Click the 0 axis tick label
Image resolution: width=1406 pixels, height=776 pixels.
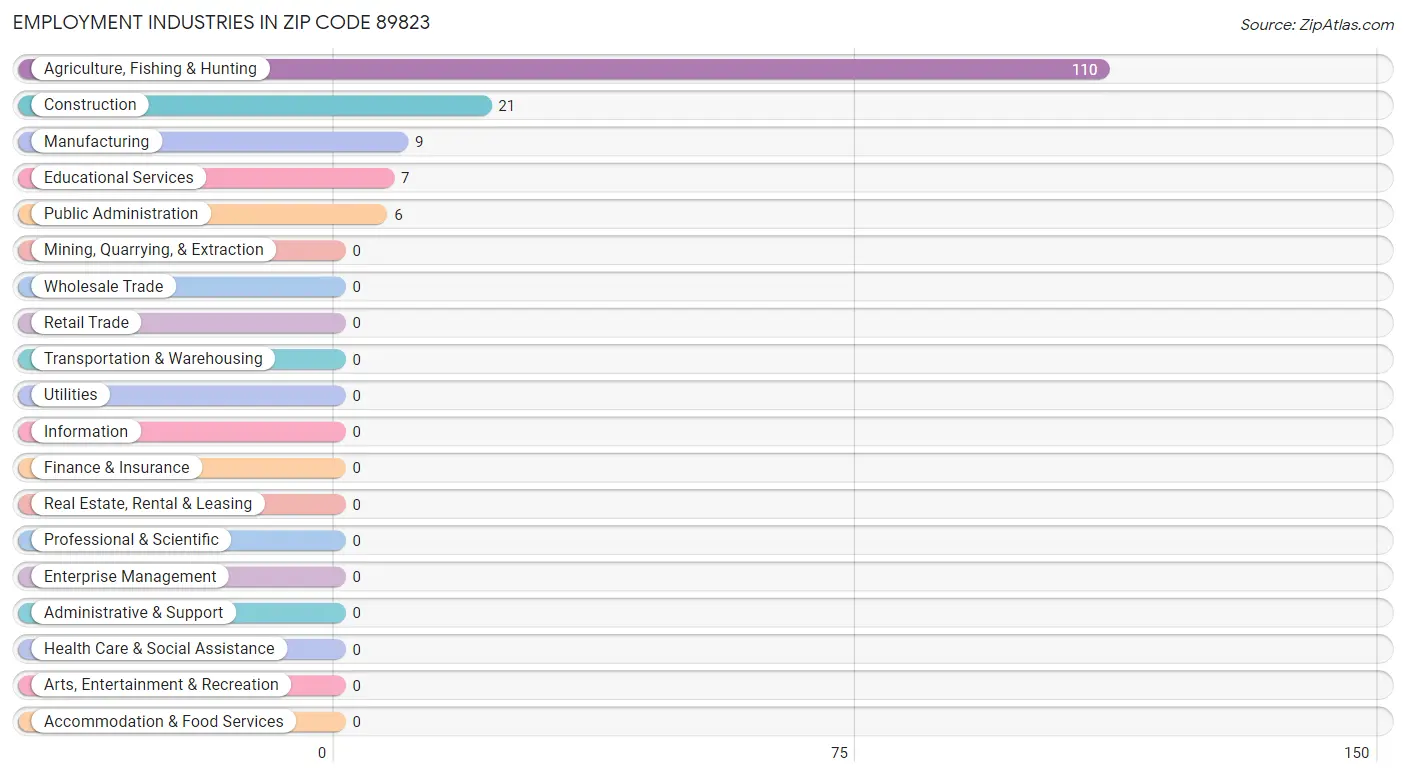coord(322,753)
